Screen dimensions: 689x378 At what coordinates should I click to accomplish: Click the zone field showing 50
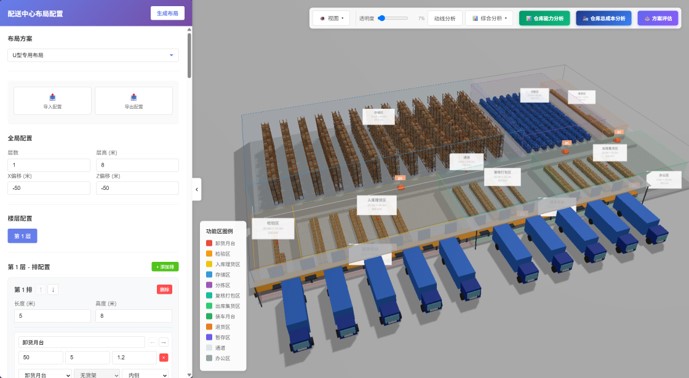tap(40, 358)
